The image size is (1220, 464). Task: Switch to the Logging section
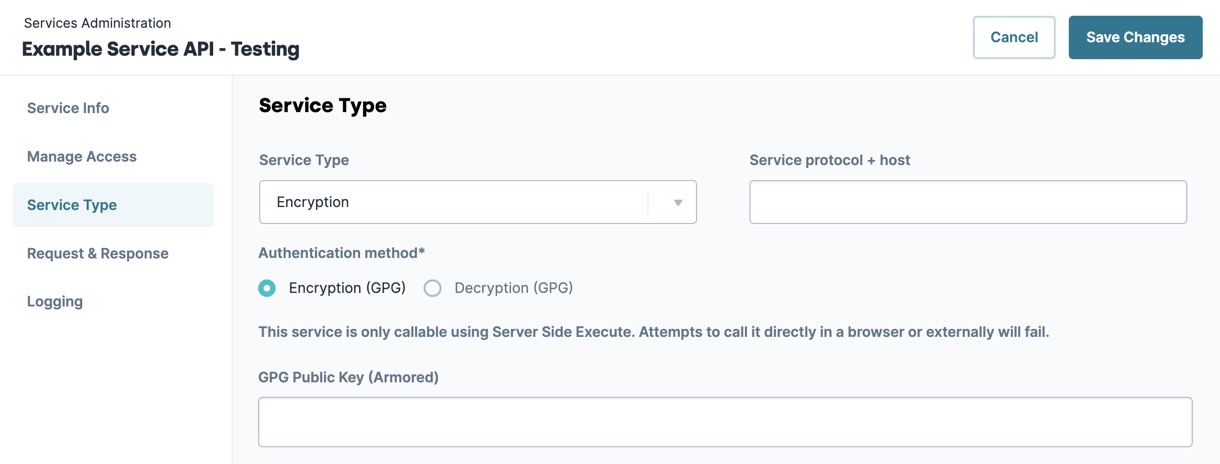click(x=55, y=301)
